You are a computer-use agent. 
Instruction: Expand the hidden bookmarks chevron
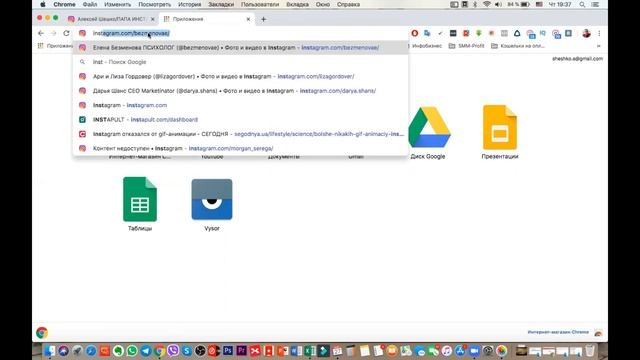[598, 46]
